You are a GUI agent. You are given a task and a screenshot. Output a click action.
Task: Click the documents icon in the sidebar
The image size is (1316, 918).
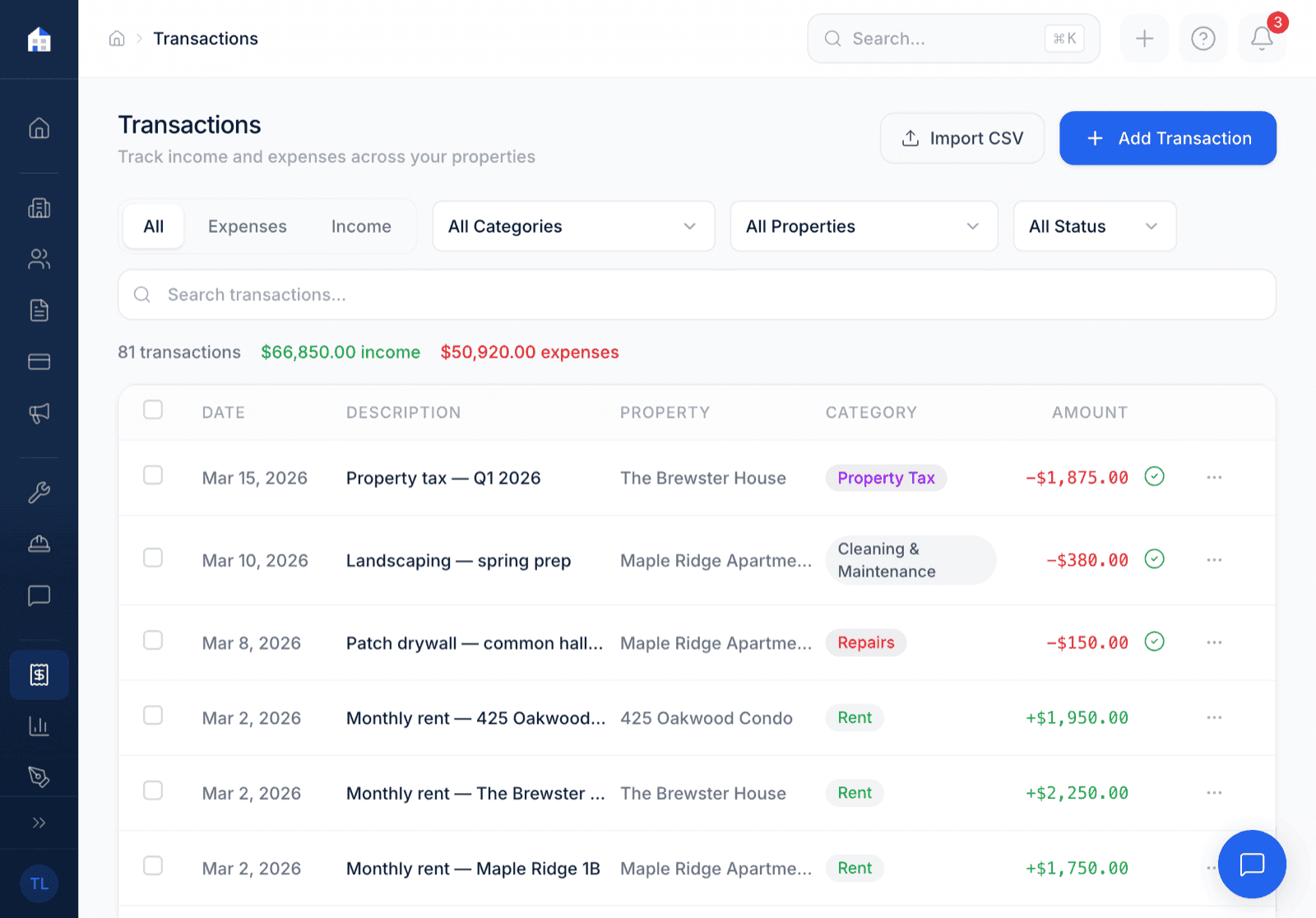pyautogui.click(x=39, y=310)
